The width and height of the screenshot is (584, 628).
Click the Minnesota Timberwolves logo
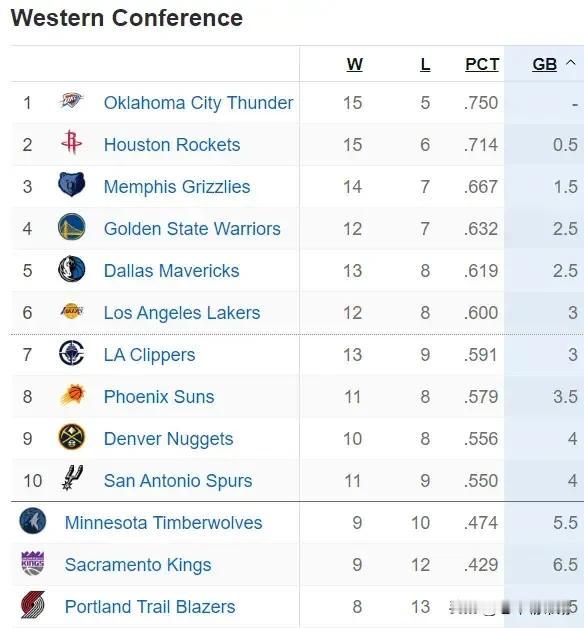(x=33, y=521)
